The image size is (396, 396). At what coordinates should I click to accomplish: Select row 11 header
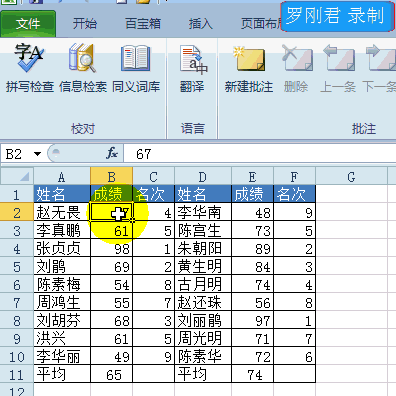tap(17, 374)
